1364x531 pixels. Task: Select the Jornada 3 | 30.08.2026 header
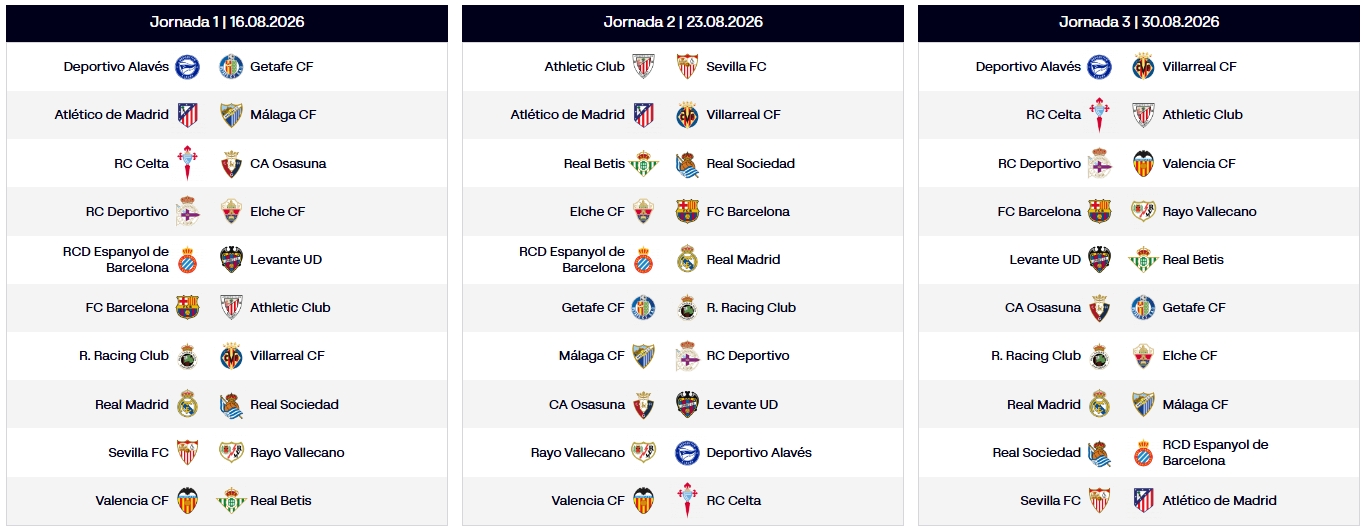[1139, 23]
